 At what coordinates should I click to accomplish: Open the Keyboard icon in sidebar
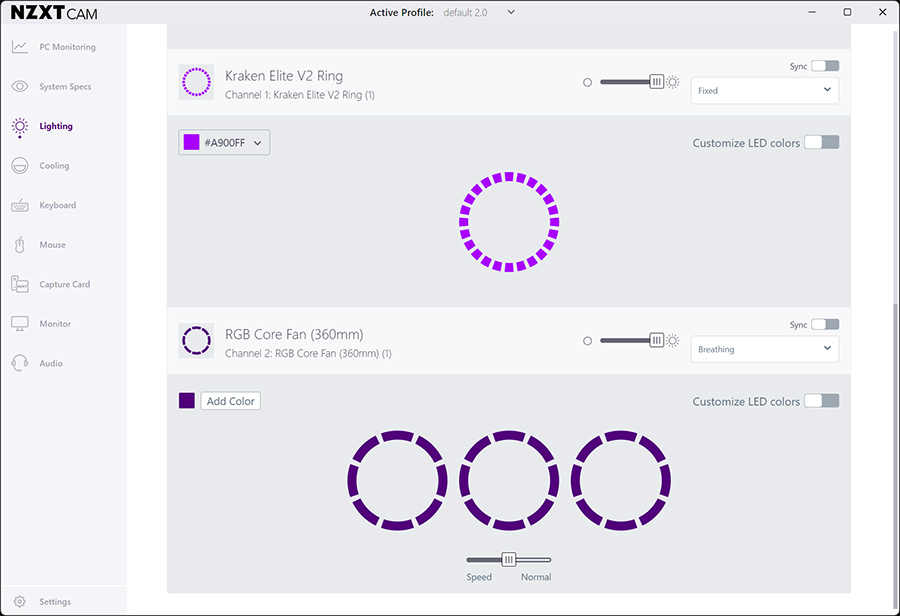click(20, 205)
